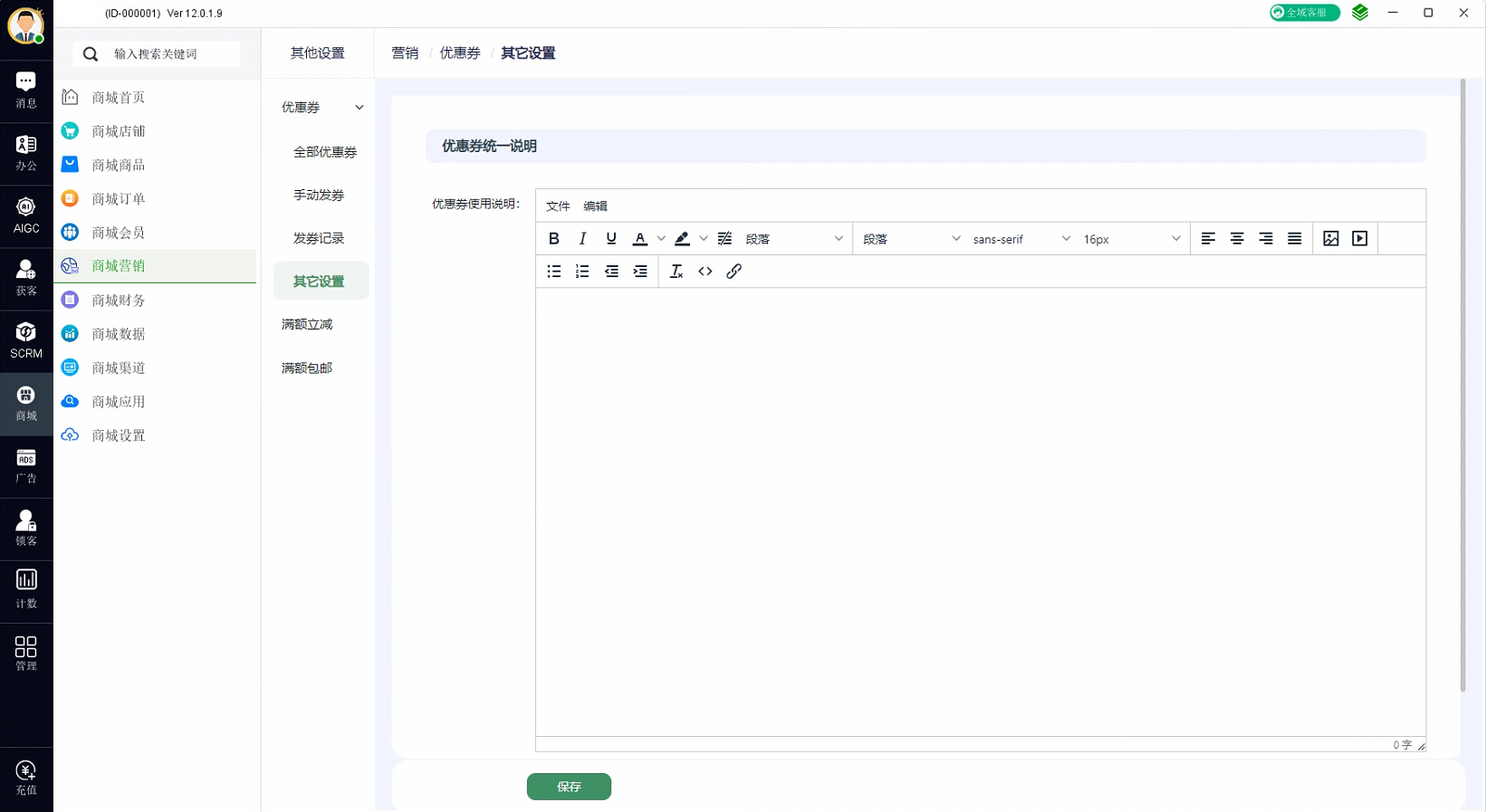This screenshot has height=812, width=1486.
Task: Align text left
Action: pos(1208,239)
